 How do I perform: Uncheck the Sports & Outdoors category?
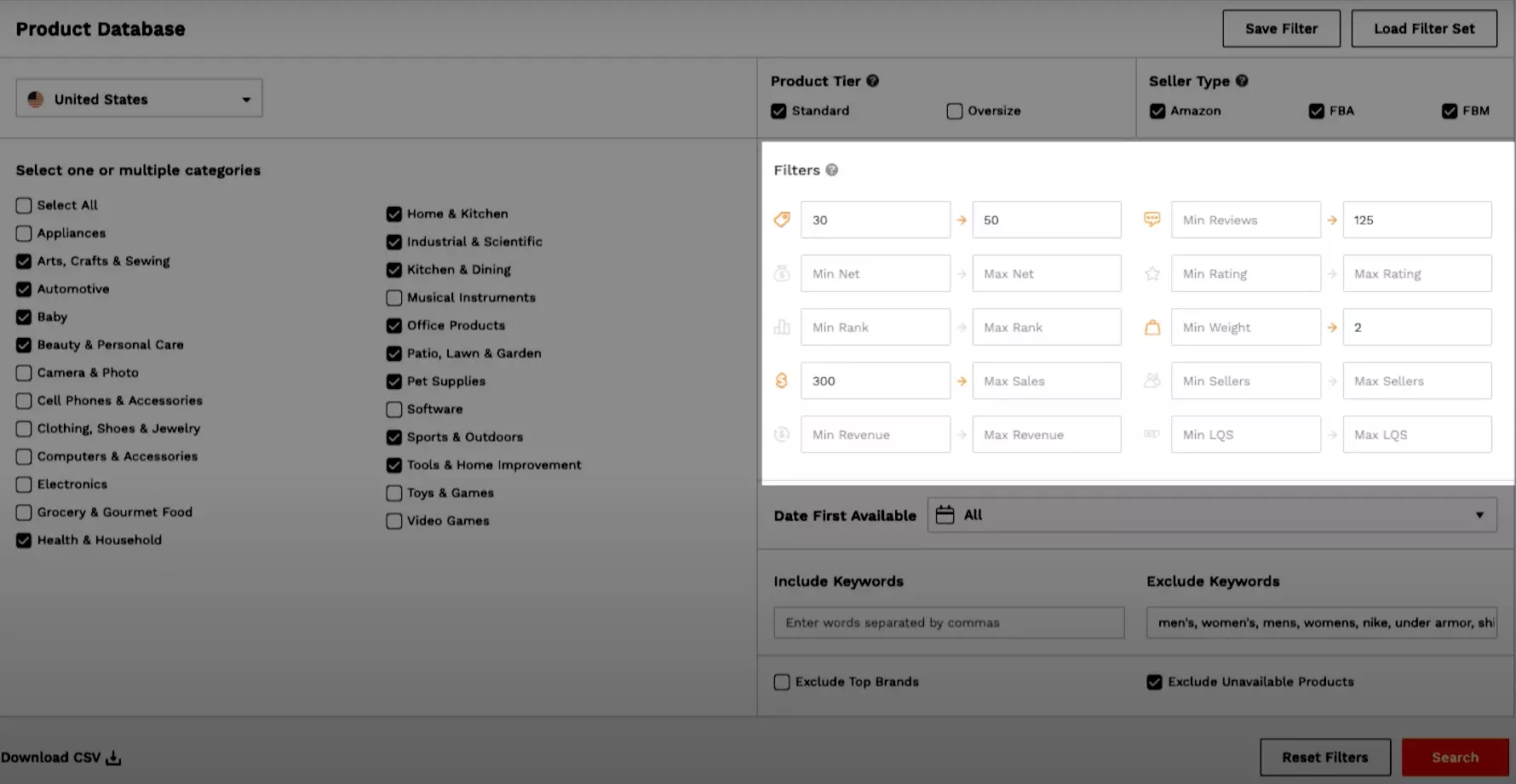[x=394, y=438]
